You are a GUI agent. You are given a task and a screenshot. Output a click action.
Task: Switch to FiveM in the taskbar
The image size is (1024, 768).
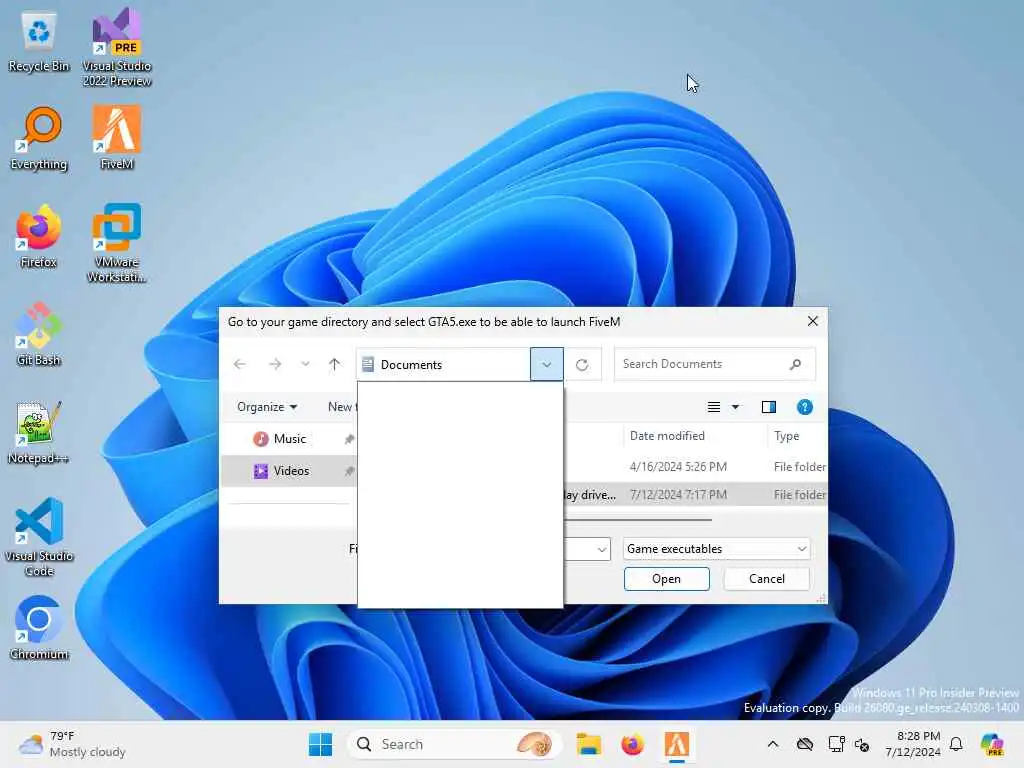click(677, 744)
